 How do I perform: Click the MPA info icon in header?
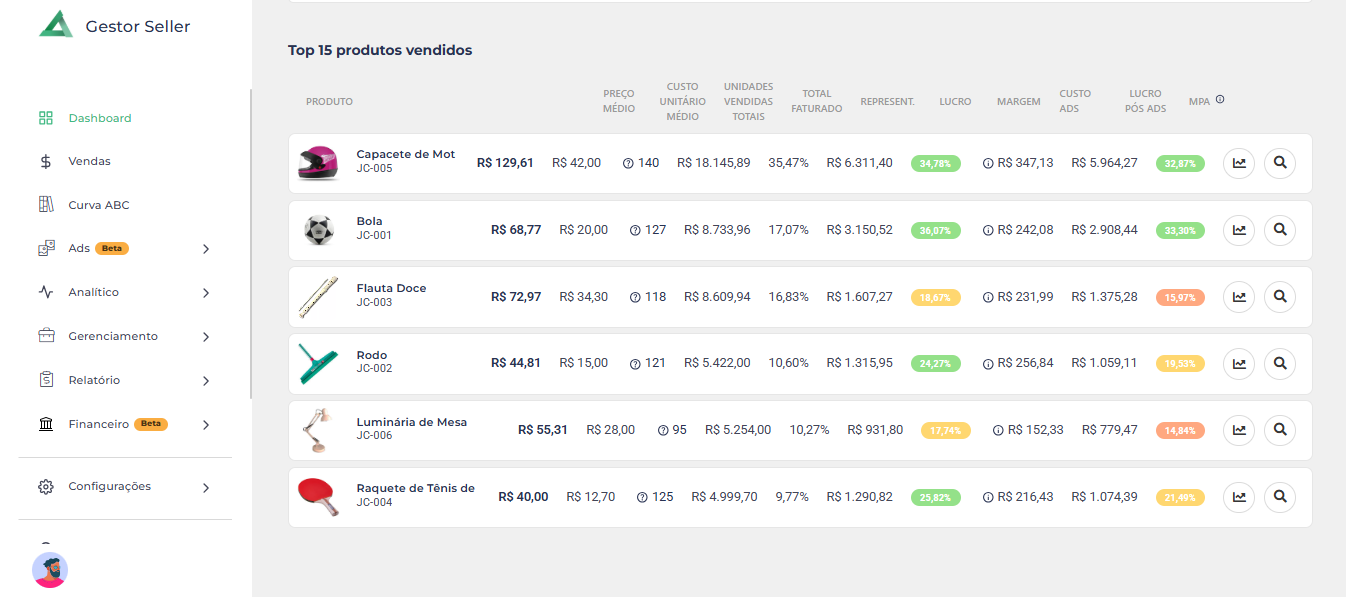[1220, 100]
